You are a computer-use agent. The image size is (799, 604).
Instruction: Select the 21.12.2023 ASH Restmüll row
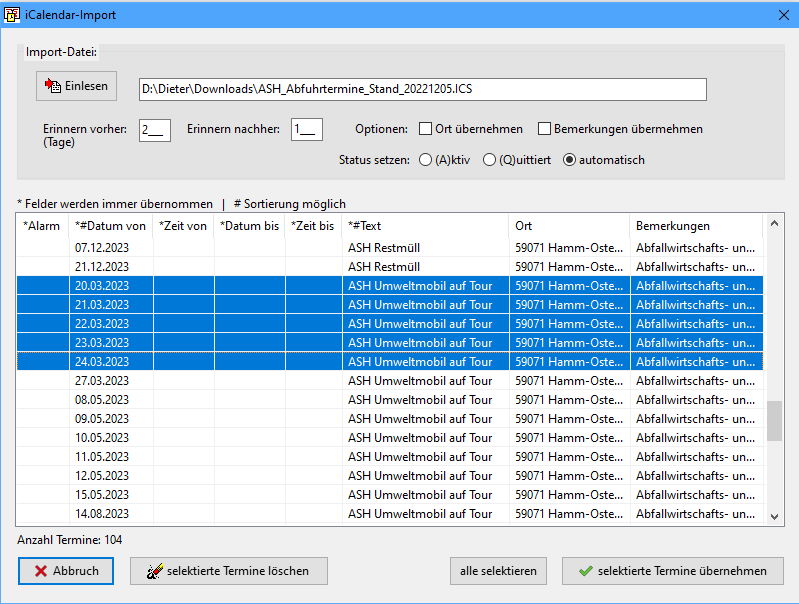[x=390, y=267]
